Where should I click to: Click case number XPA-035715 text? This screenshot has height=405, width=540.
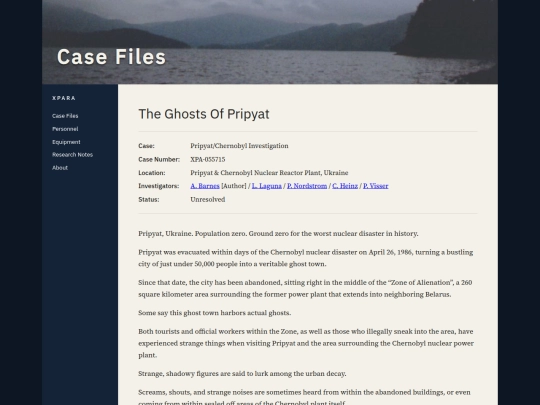(208, 159)
